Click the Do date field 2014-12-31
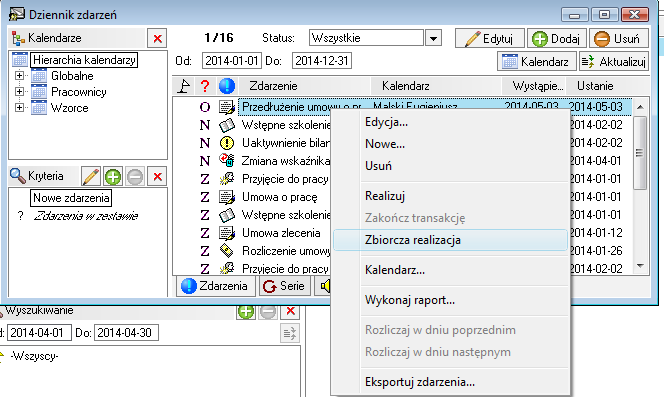Viewport: 664px width, 397px height. (x=321, y=61)
